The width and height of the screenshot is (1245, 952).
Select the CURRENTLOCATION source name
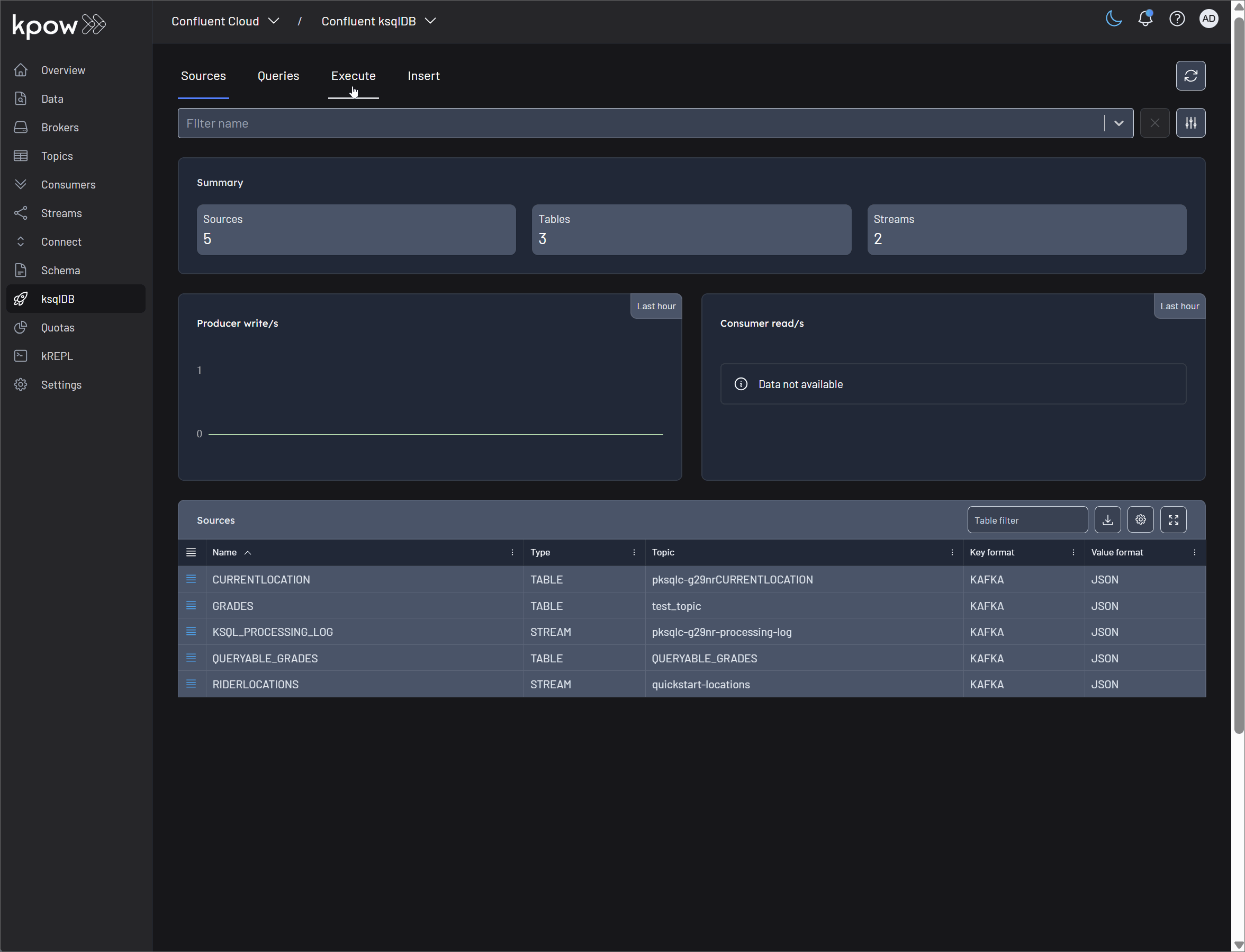click(261, 579)
